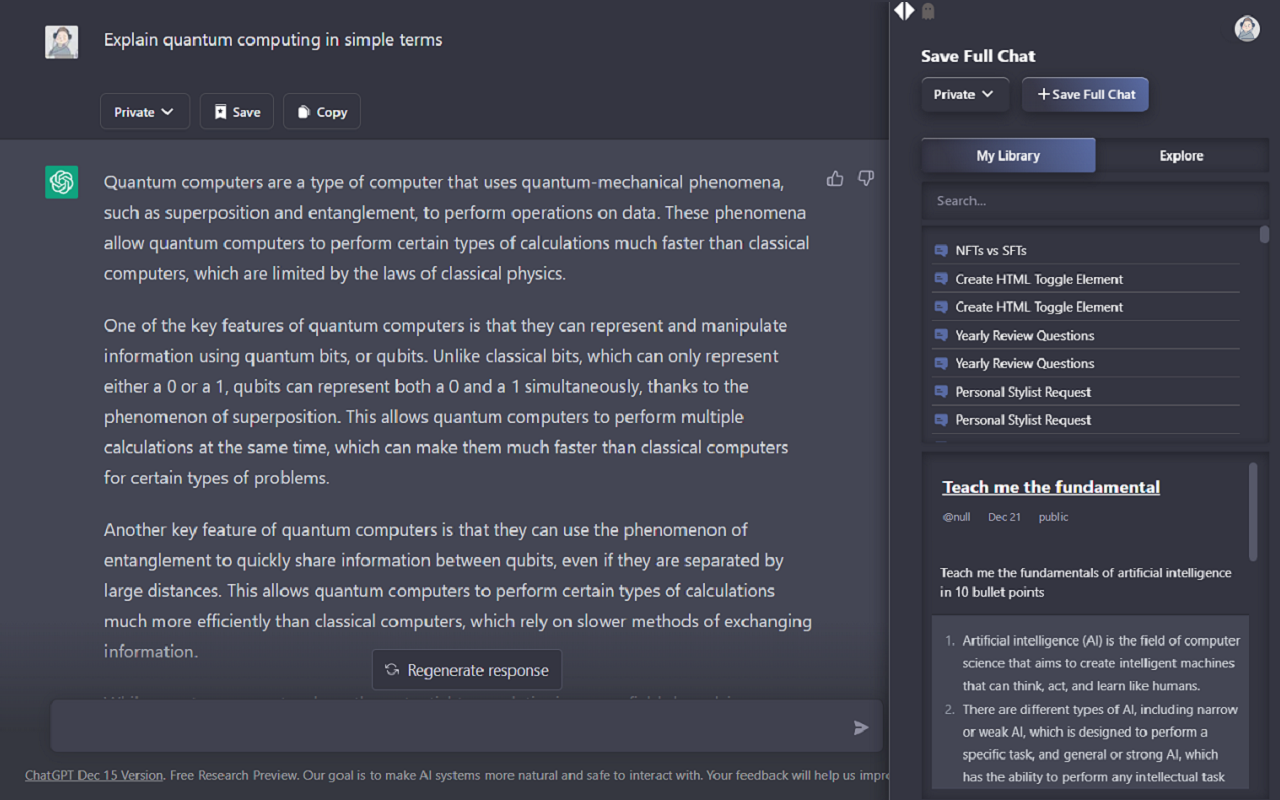This screenshot has width=1280, height=800.
Task: Click the thumbs down icon on response
Action: point(866,179)
